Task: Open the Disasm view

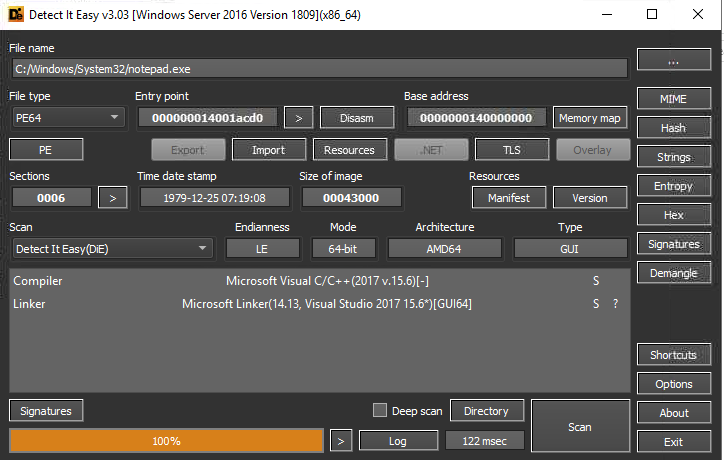Action: click(x=356, y=118)
